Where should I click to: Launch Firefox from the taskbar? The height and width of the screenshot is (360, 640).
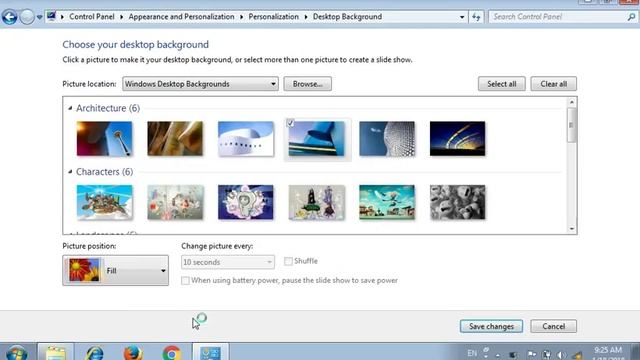[133, 353]
